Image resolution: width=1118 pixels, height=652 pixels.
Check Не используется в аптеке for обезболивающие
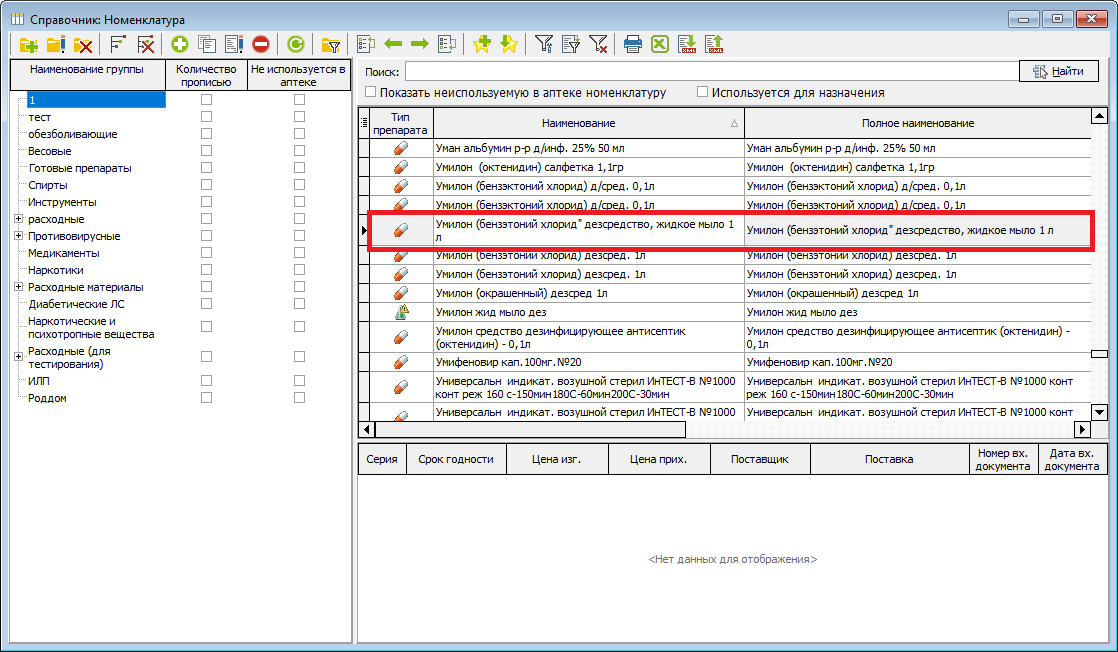[x=299, y=133]
